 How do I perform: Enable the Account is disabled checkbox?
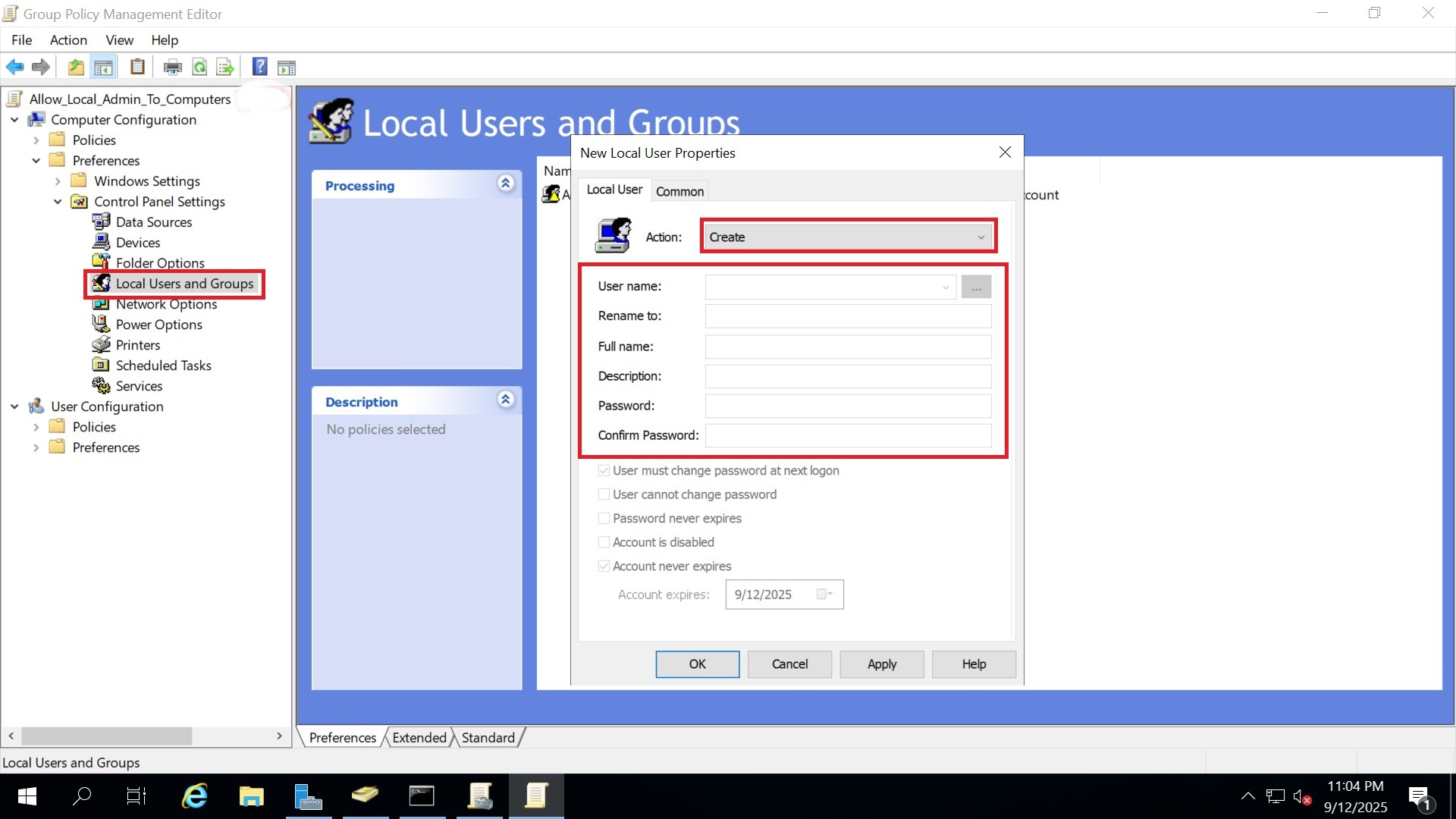[604, 542]
